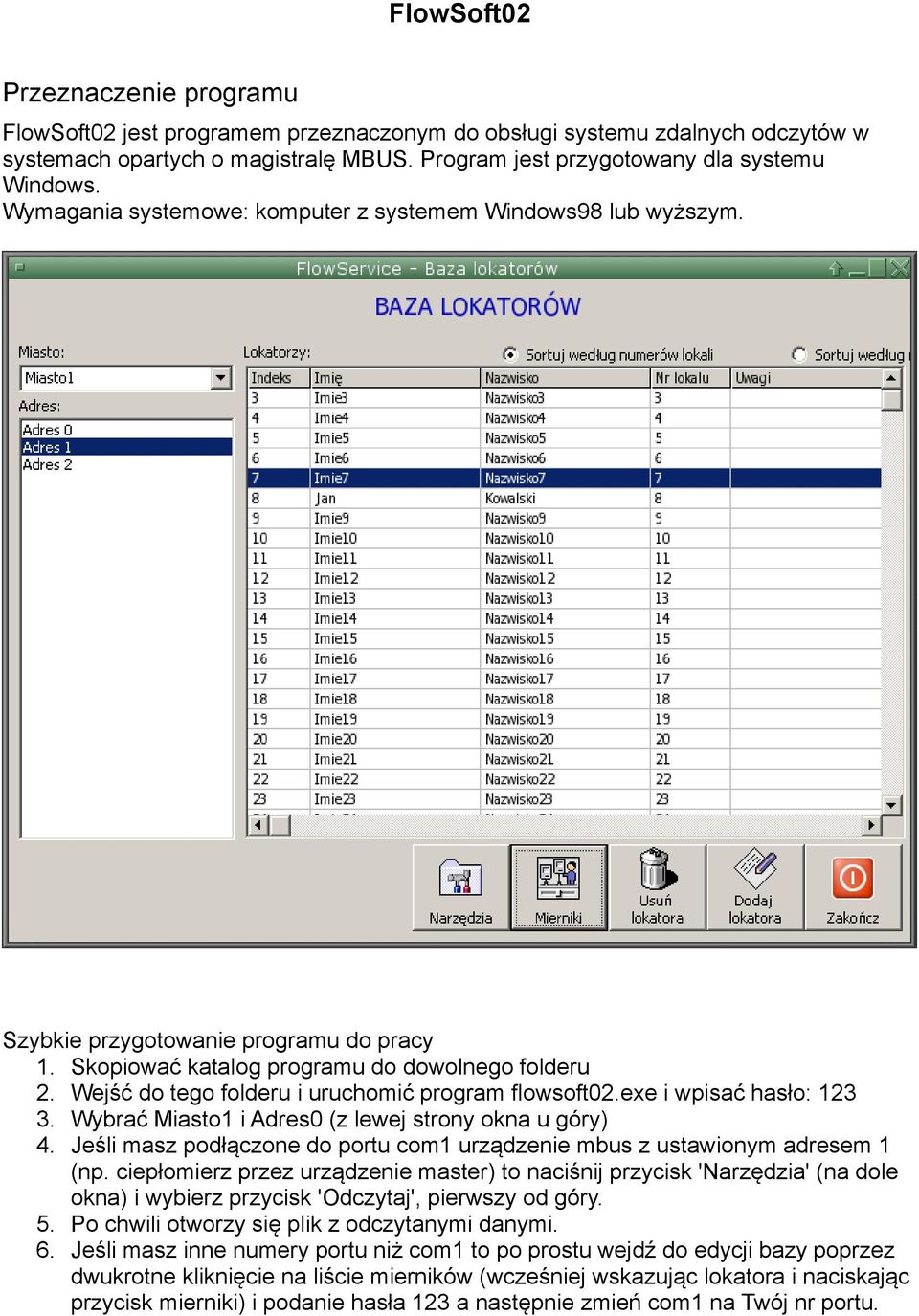This screenshot has height=1316, width=919.
Task: Select the Nazwisko13 cell
Action: pos(565,598)
